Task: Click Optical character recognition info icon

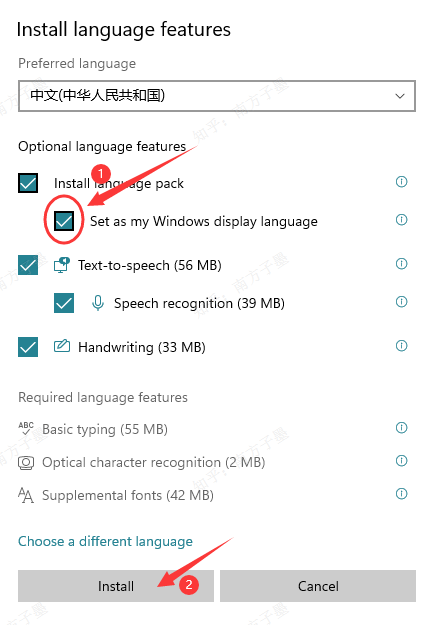Action: tap(401, 461)
